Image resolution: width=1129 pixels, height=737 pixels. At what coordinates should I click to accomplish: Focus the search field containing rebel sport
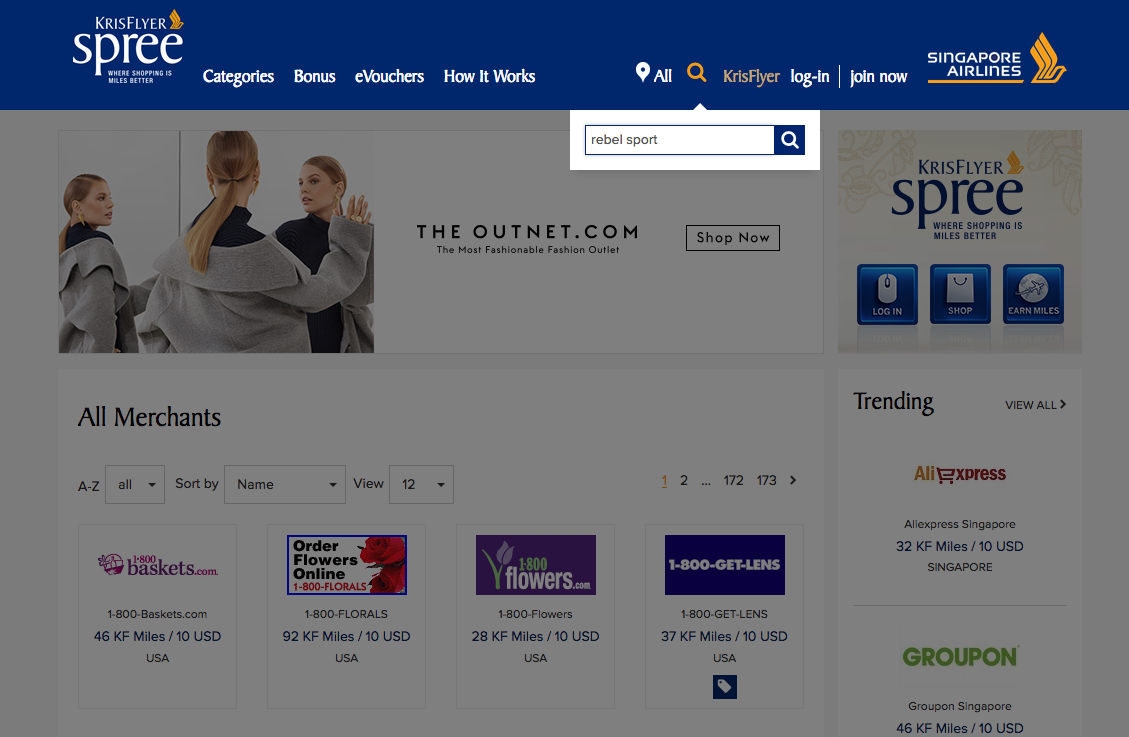point(680,140)
